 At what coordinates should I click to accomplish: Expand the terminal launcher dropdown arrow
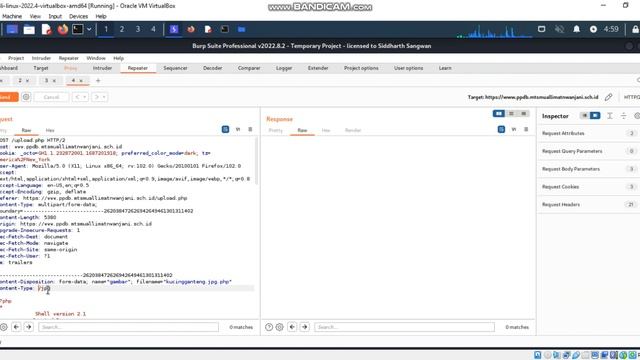[89, 29]
